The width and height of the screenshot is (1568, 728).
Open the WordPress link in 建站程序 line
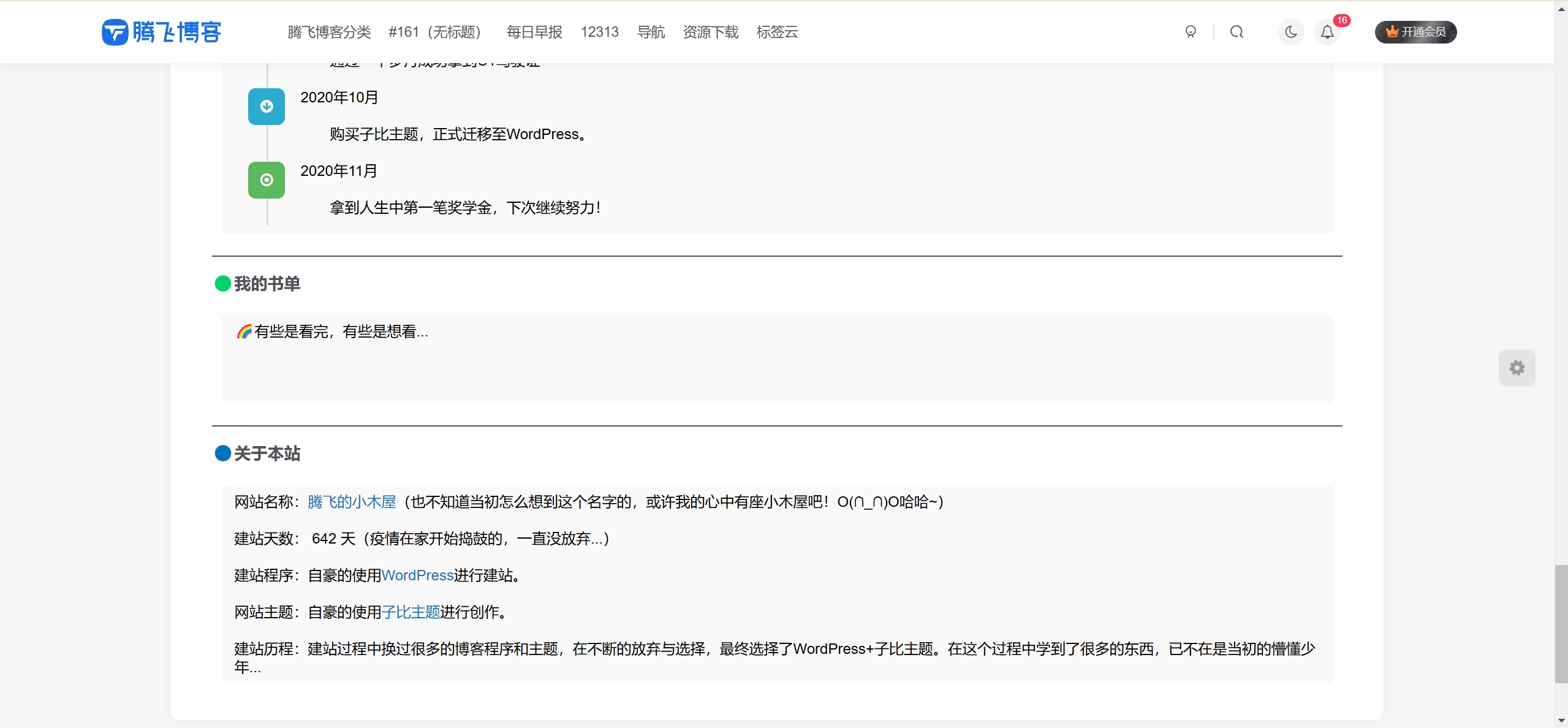pyautogui.click(x=417, y=575)
